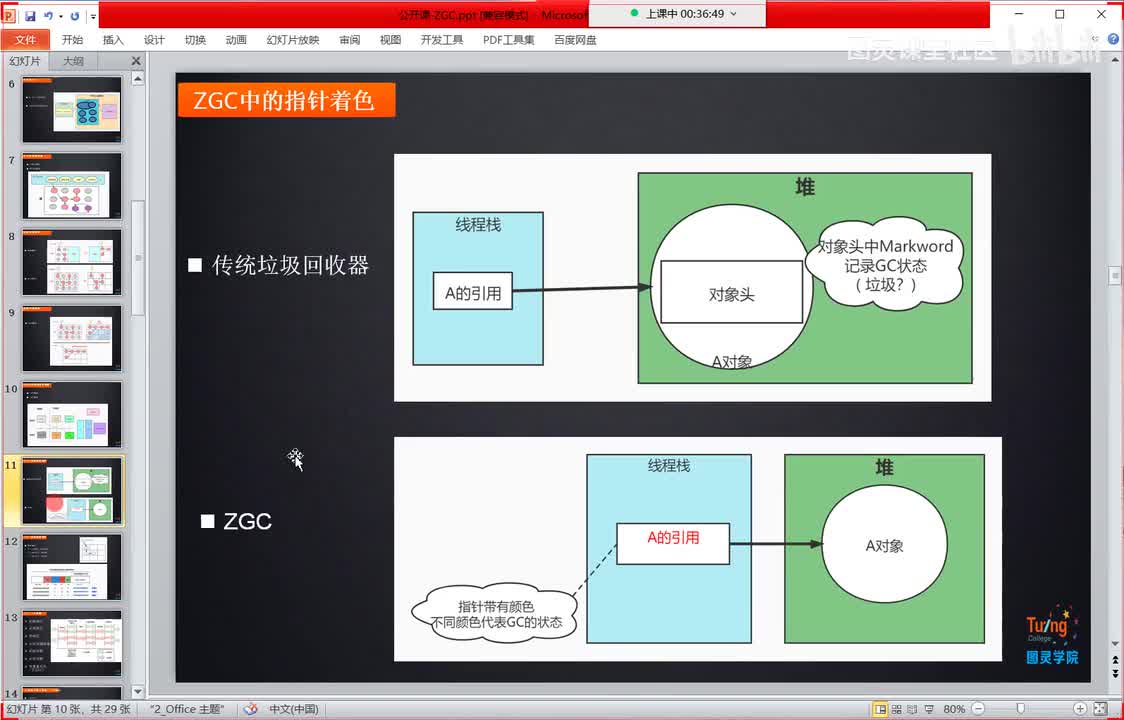Viewport: 1124px width, 720px height.
Task: Go to next slide double-arrow button
Action: pos(1115,674)
